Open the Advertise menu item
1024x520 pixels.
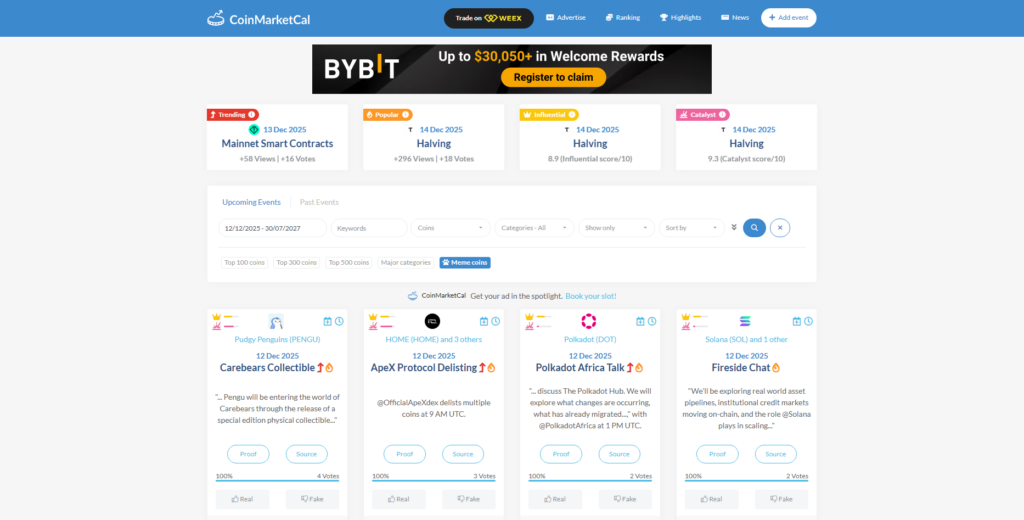pos(566,18)
